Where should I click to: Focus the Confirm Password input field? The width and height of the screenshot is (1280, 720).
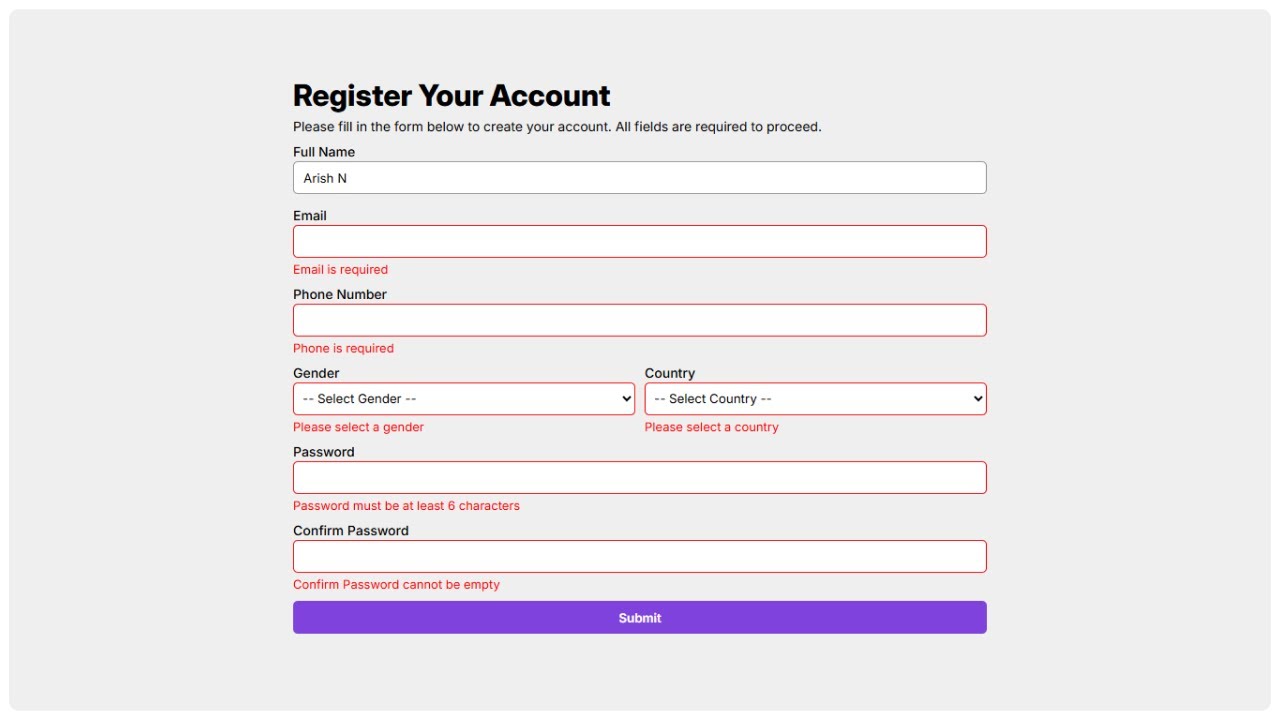click(x=639, y=557)
